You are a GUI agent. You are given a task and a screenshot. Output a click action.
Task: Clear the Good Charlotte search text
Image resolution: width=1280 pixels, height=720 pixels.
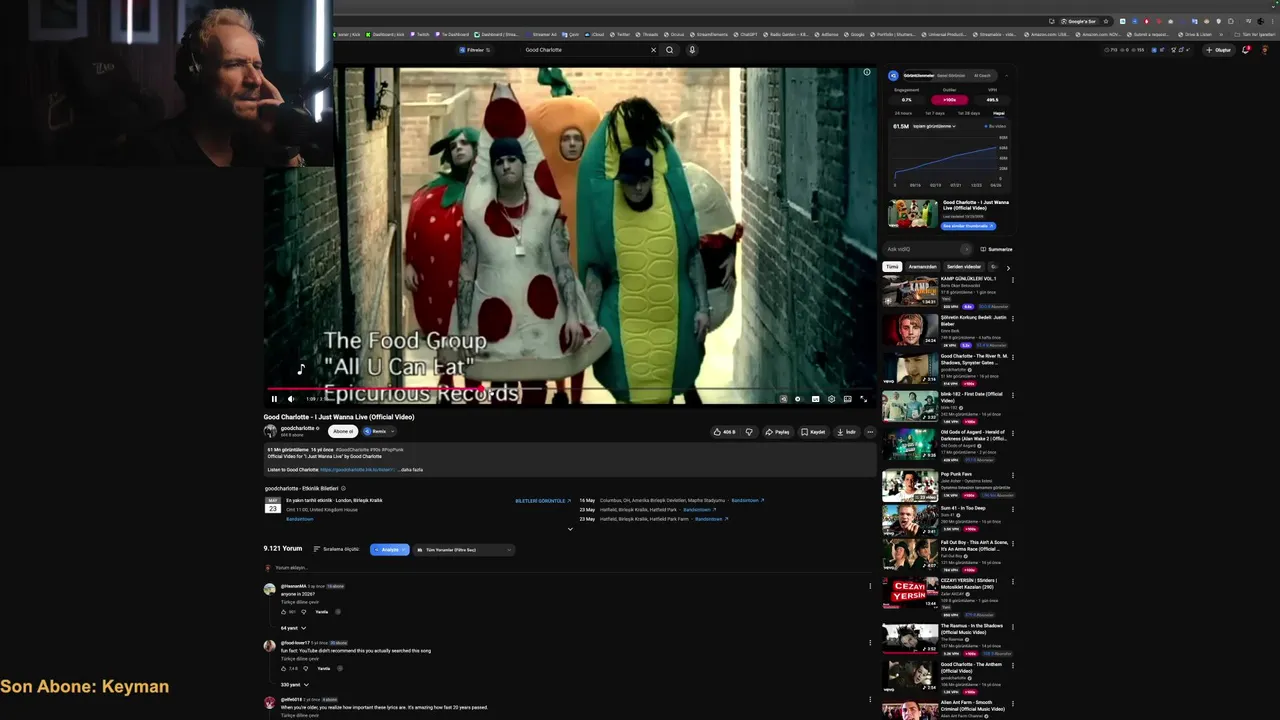654,50
